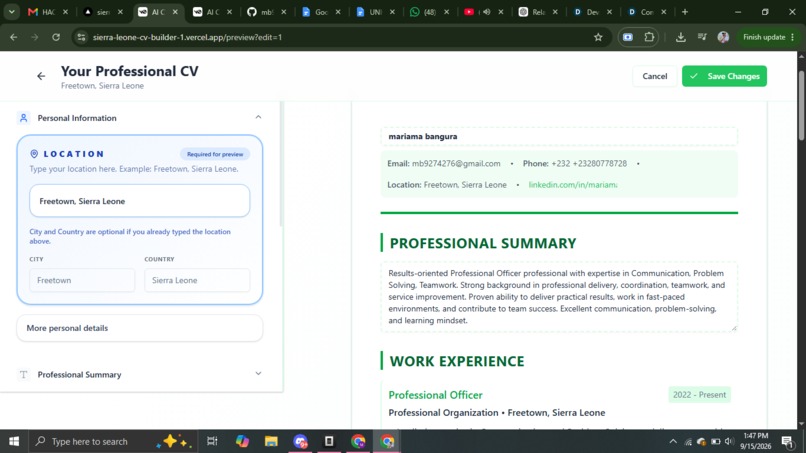Click the 2022 - Present date badge
This screenshot has height=453, width=806.
point(700,395)
